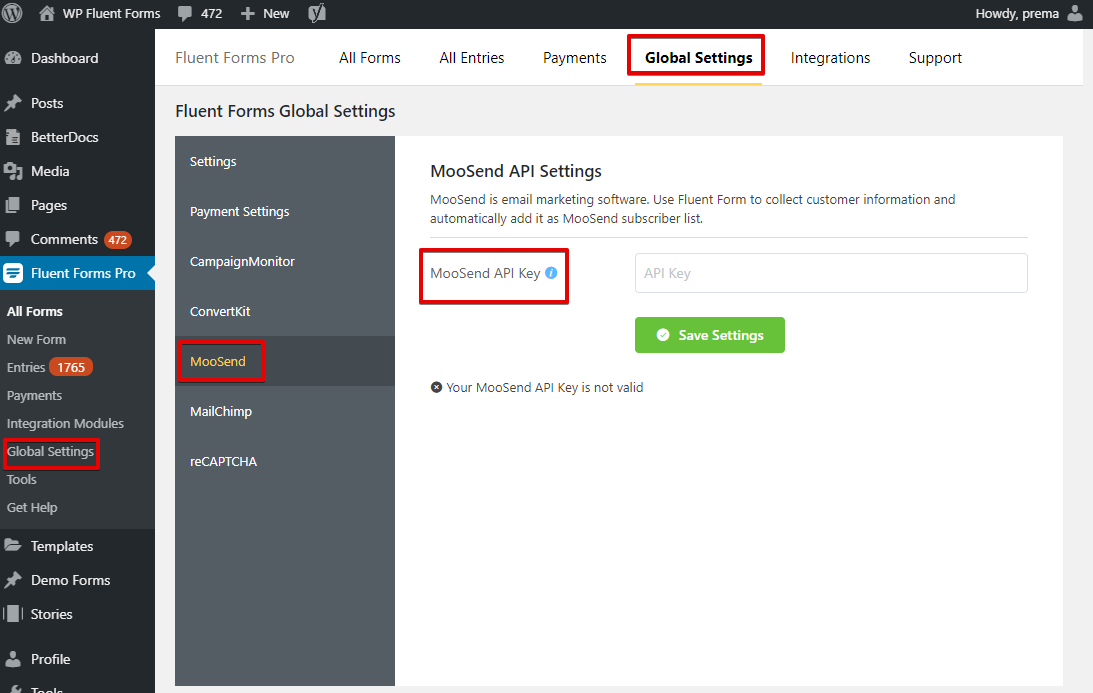Image resolution: width=1093 pixels, height=693 pixels.
Task: Open Posts in WordPress sidebar
Action: [x=47, y=103]
